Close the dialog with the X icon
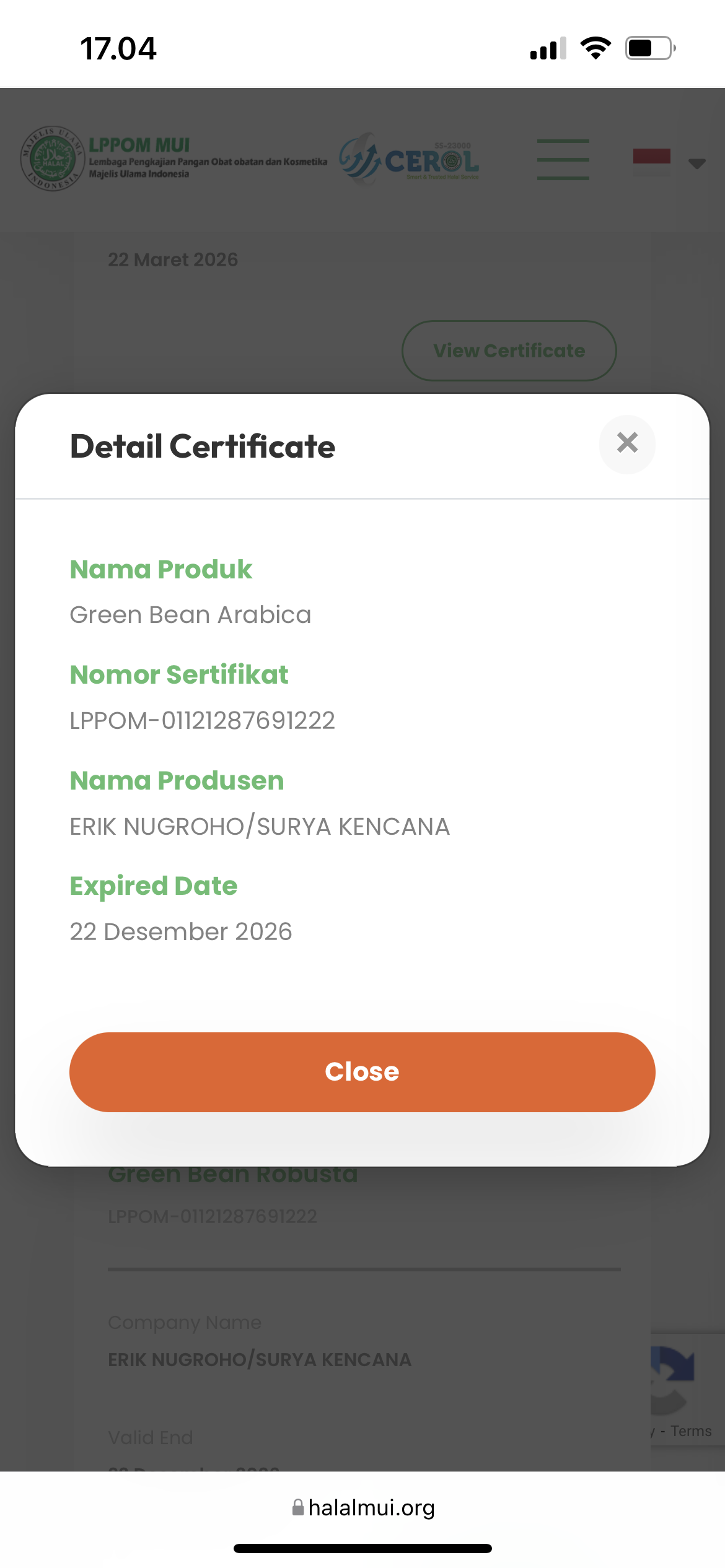 click(x=627, y=443)
